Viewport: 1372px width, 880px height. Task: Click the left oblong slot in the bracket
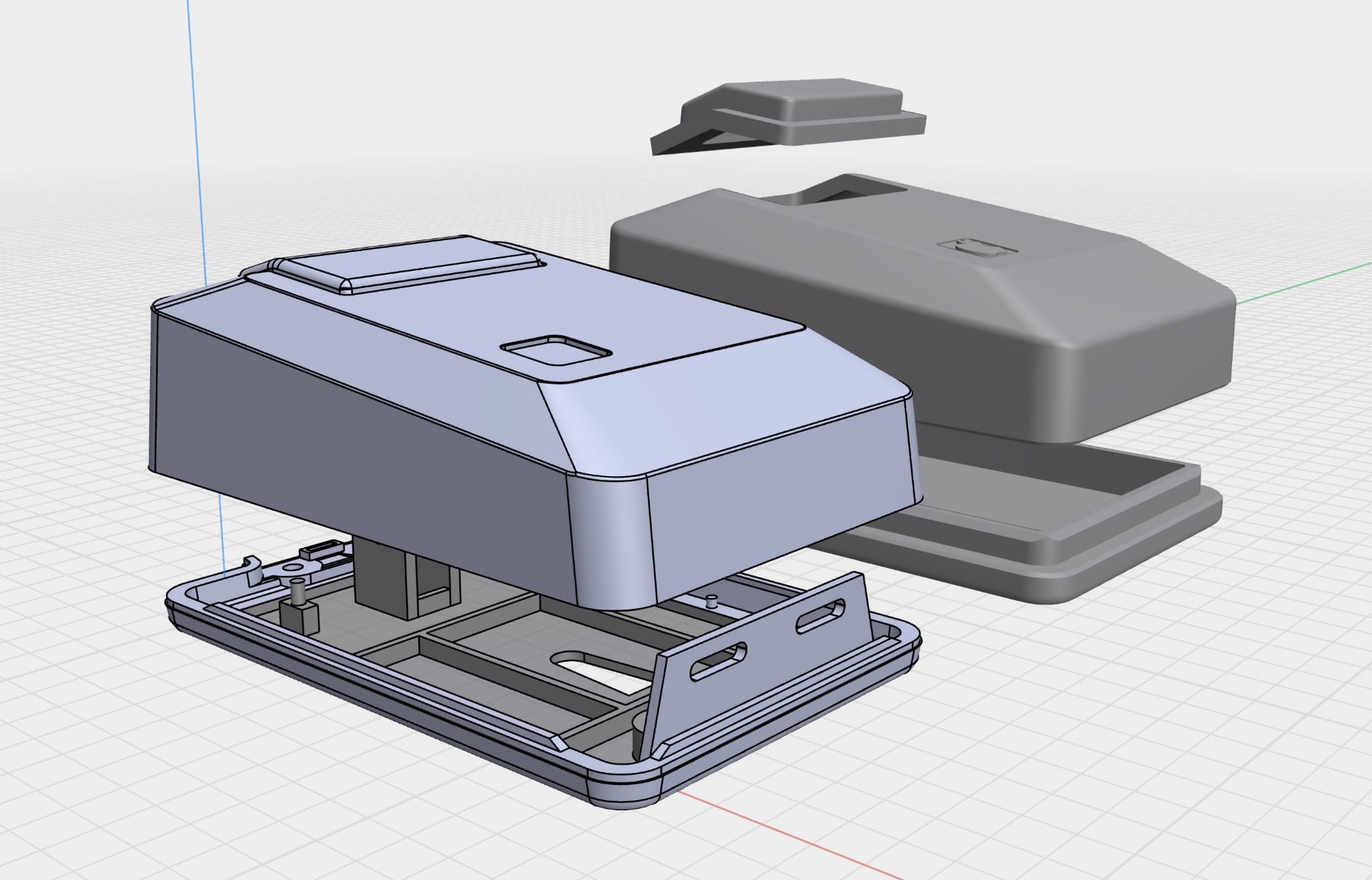(719, 661)
